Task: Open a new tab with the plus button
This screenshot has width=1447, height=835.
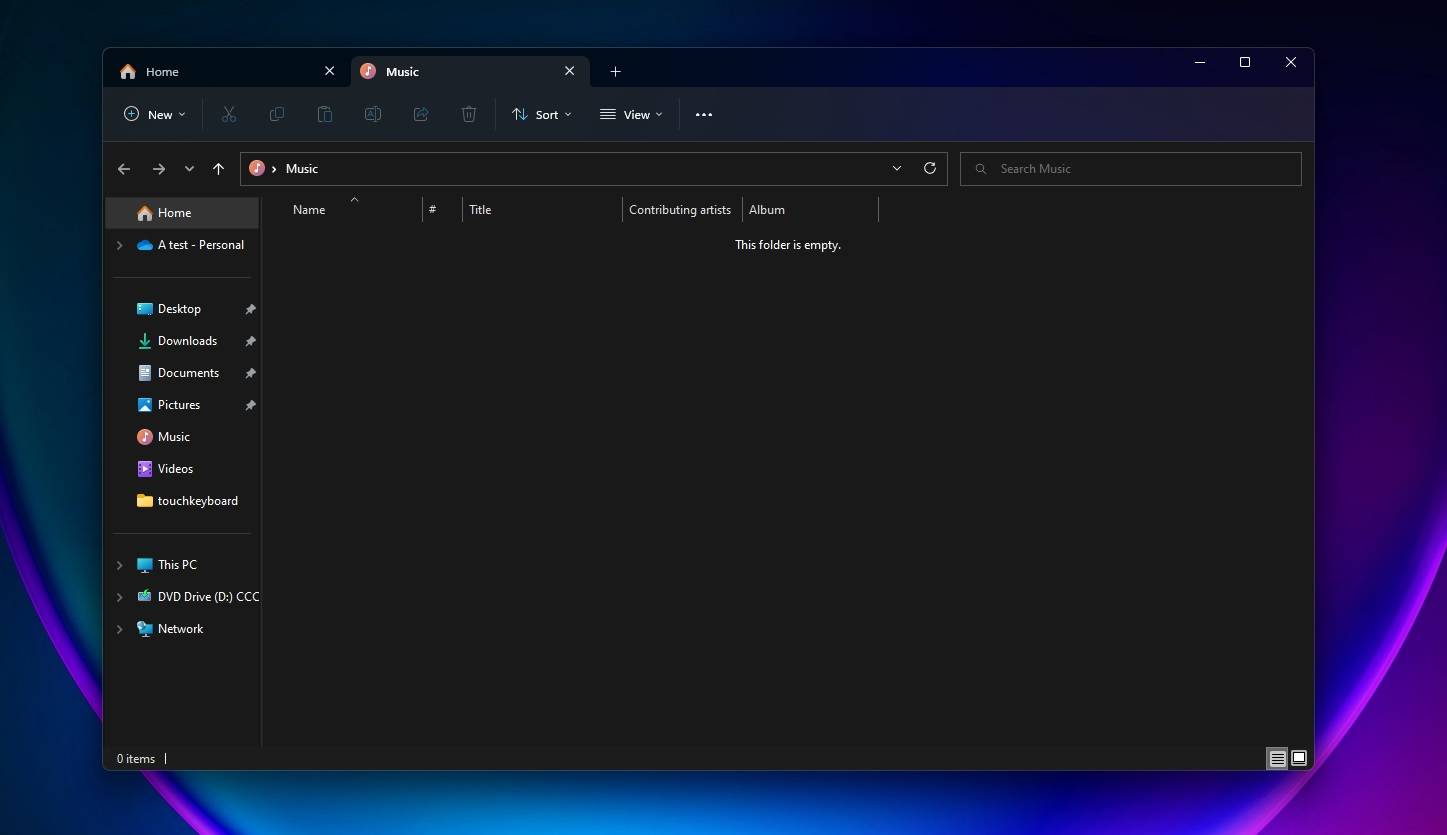Action: point(615,71)
